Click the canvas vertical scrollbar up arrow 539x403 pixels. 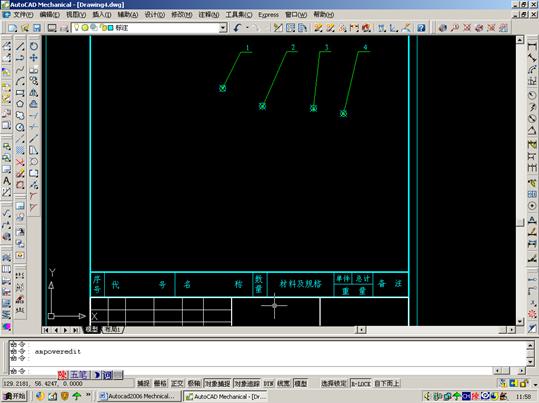[x=520, y=40]
